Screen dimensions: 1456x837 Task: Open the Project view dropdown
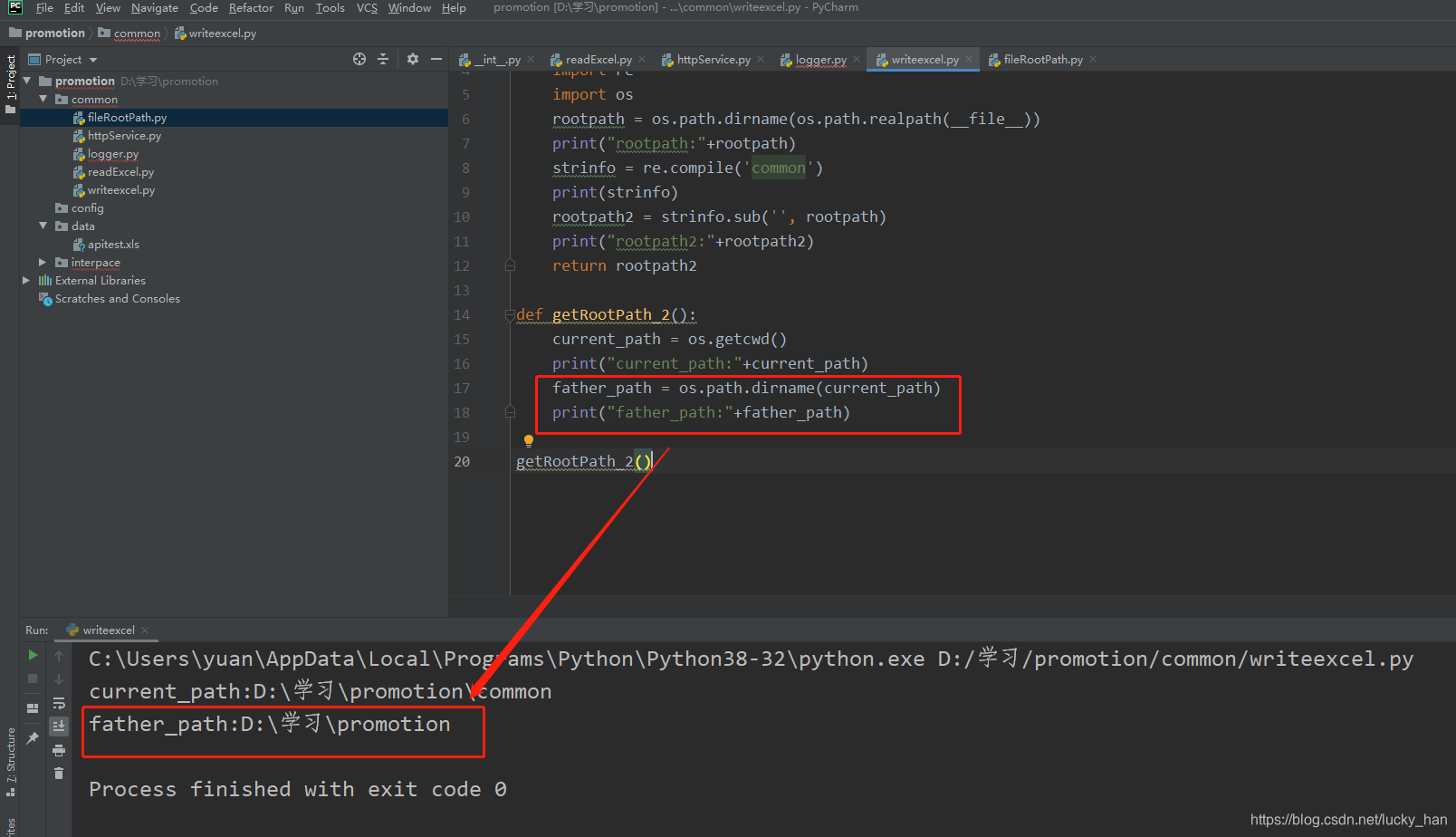pyautogui.click(x=62, y=60)
